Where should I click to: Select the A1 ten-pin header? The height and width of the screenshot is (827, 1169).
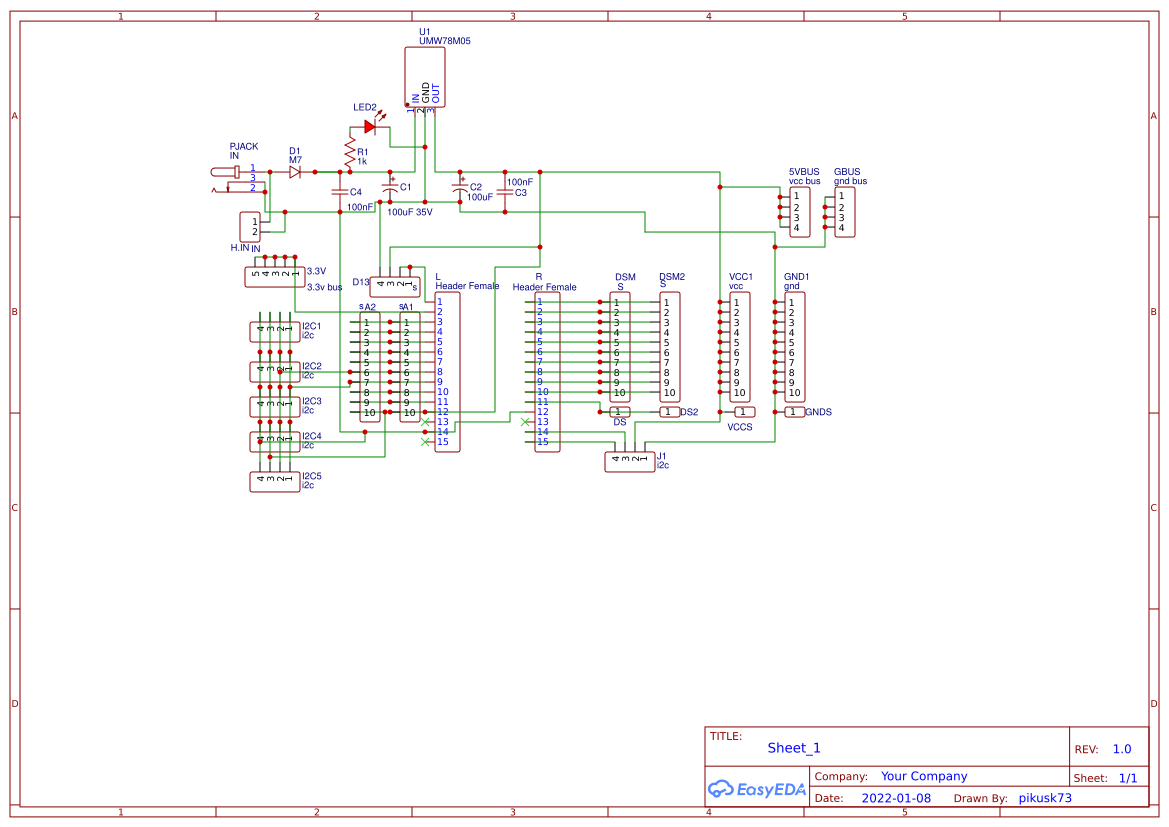click(410, 368)
